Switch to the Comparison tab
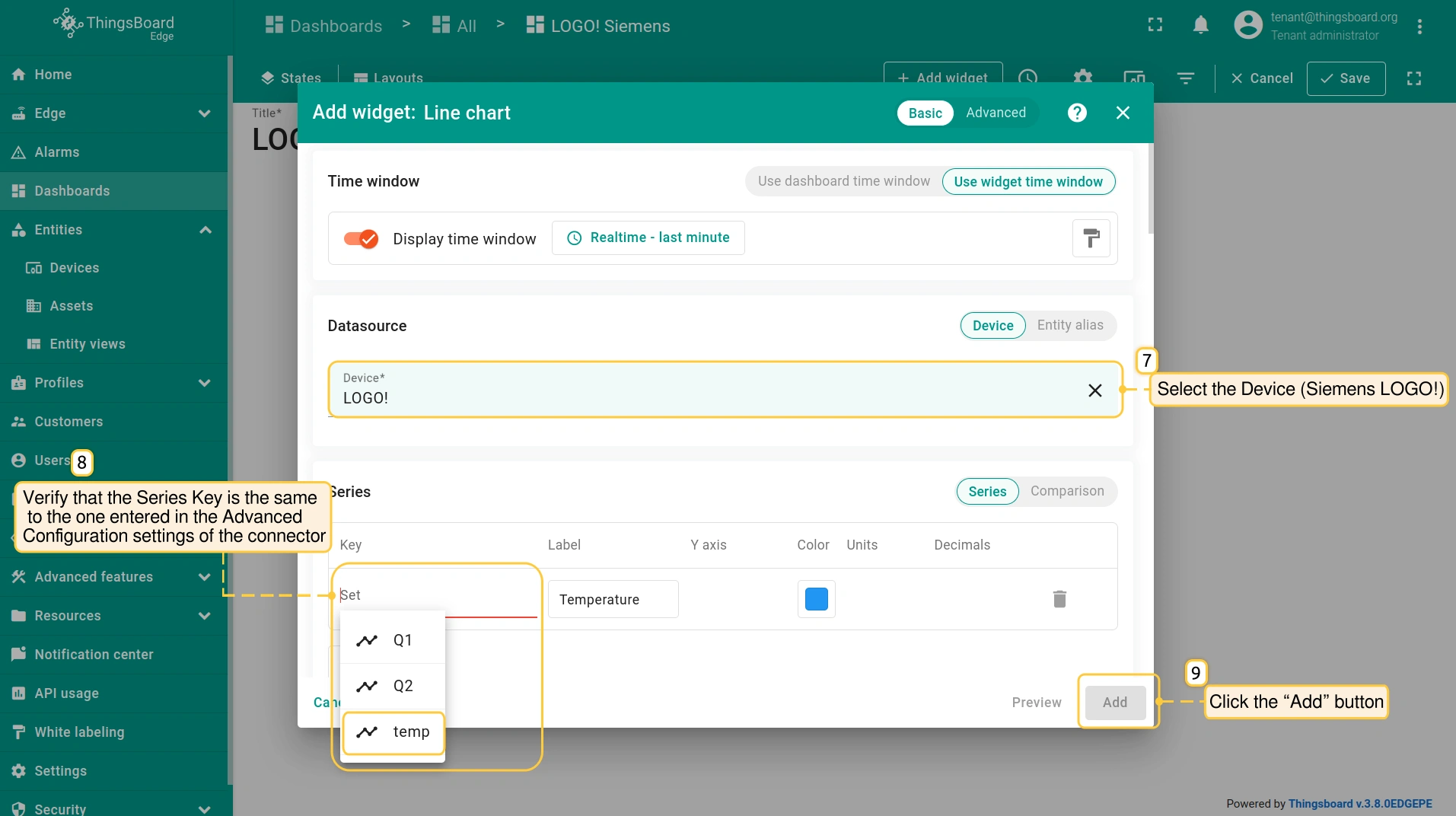 (x=1066, y=491)
